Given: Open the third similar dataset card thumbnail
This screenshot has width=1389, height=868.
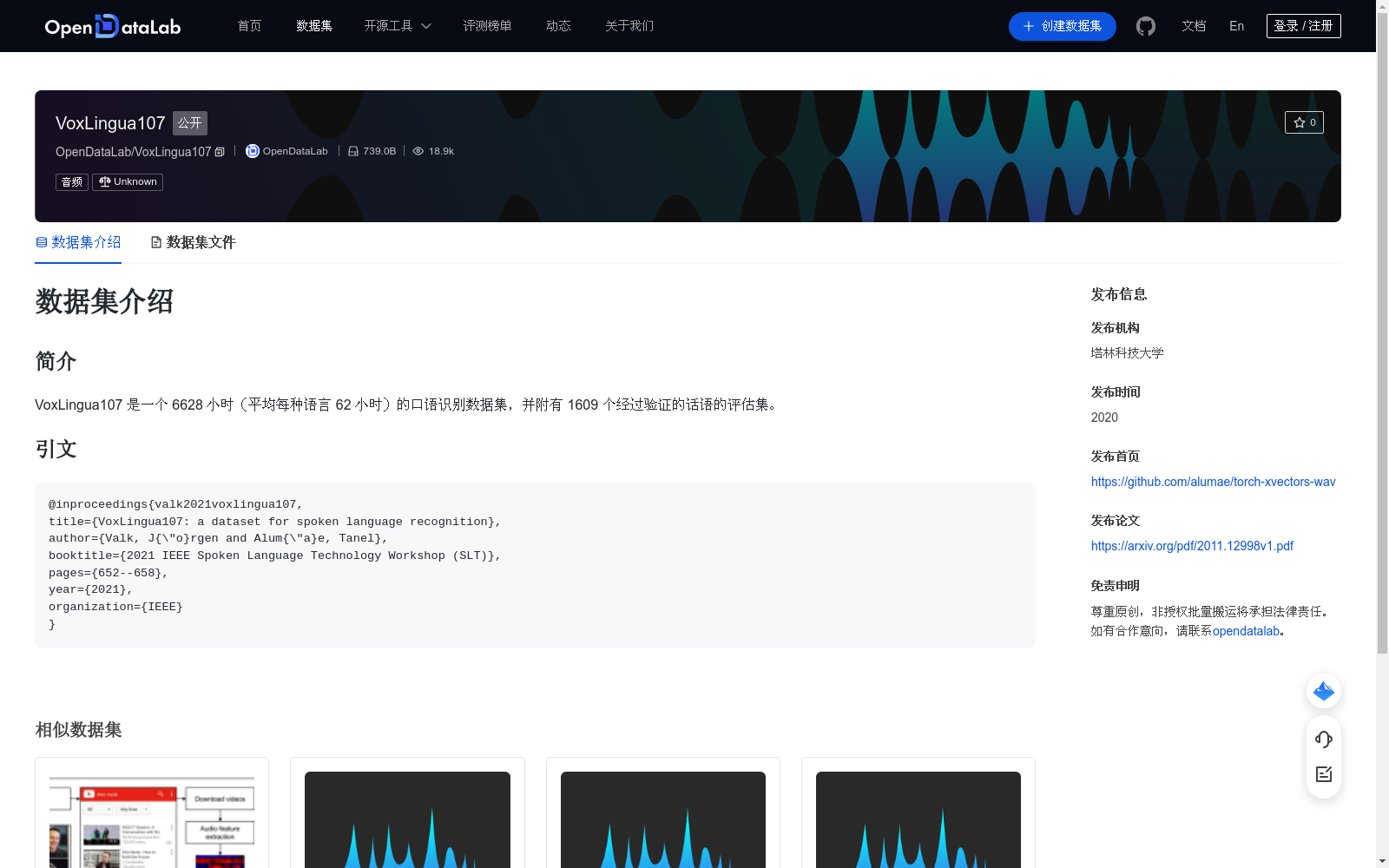Looking at the screenshot, I should 663,819.
